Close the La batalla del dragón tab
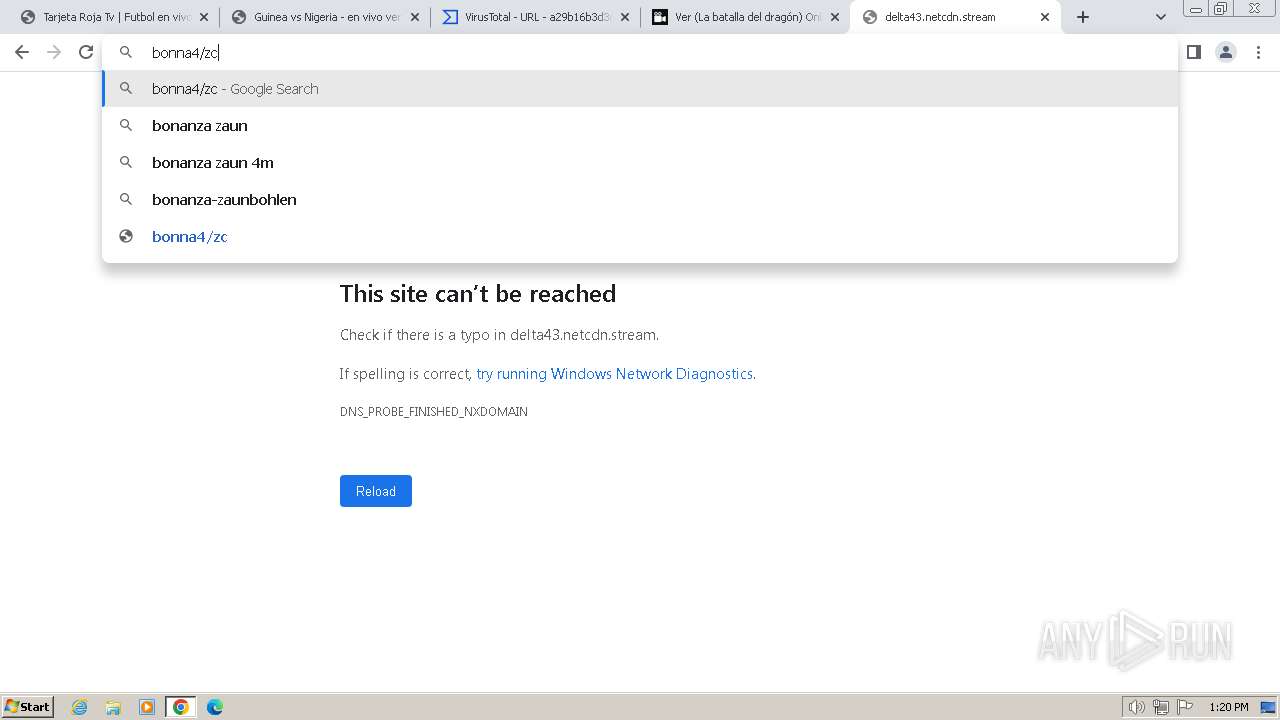 (834, 17)
